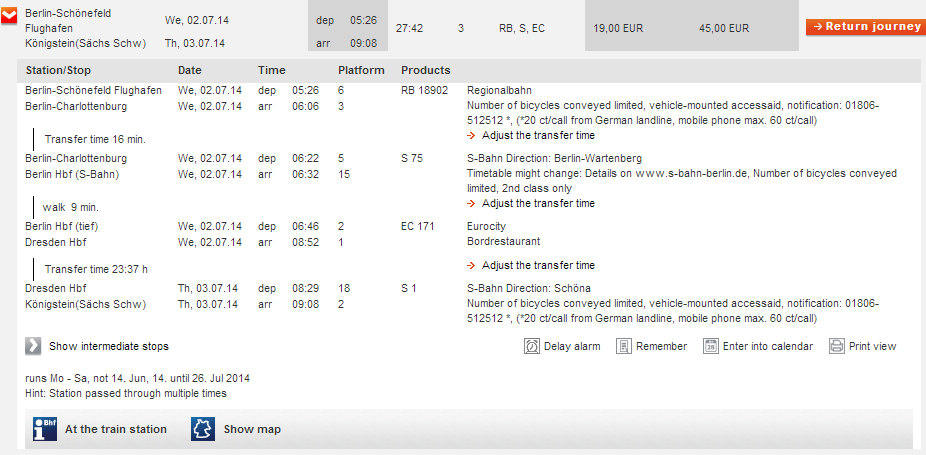Click the runs Mo - Sa note
This screenshot has height=455, width=926.
coord(138,378)
